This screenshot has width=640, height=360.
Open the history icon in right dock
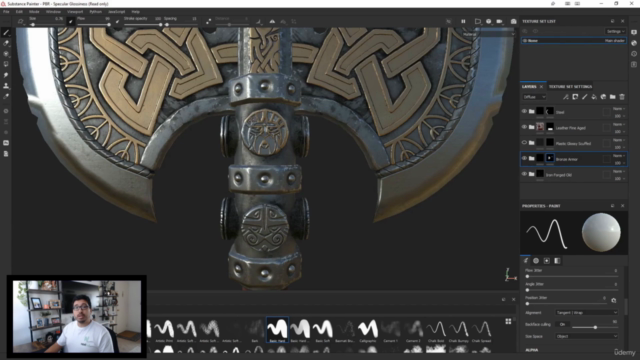click(634, 53)
